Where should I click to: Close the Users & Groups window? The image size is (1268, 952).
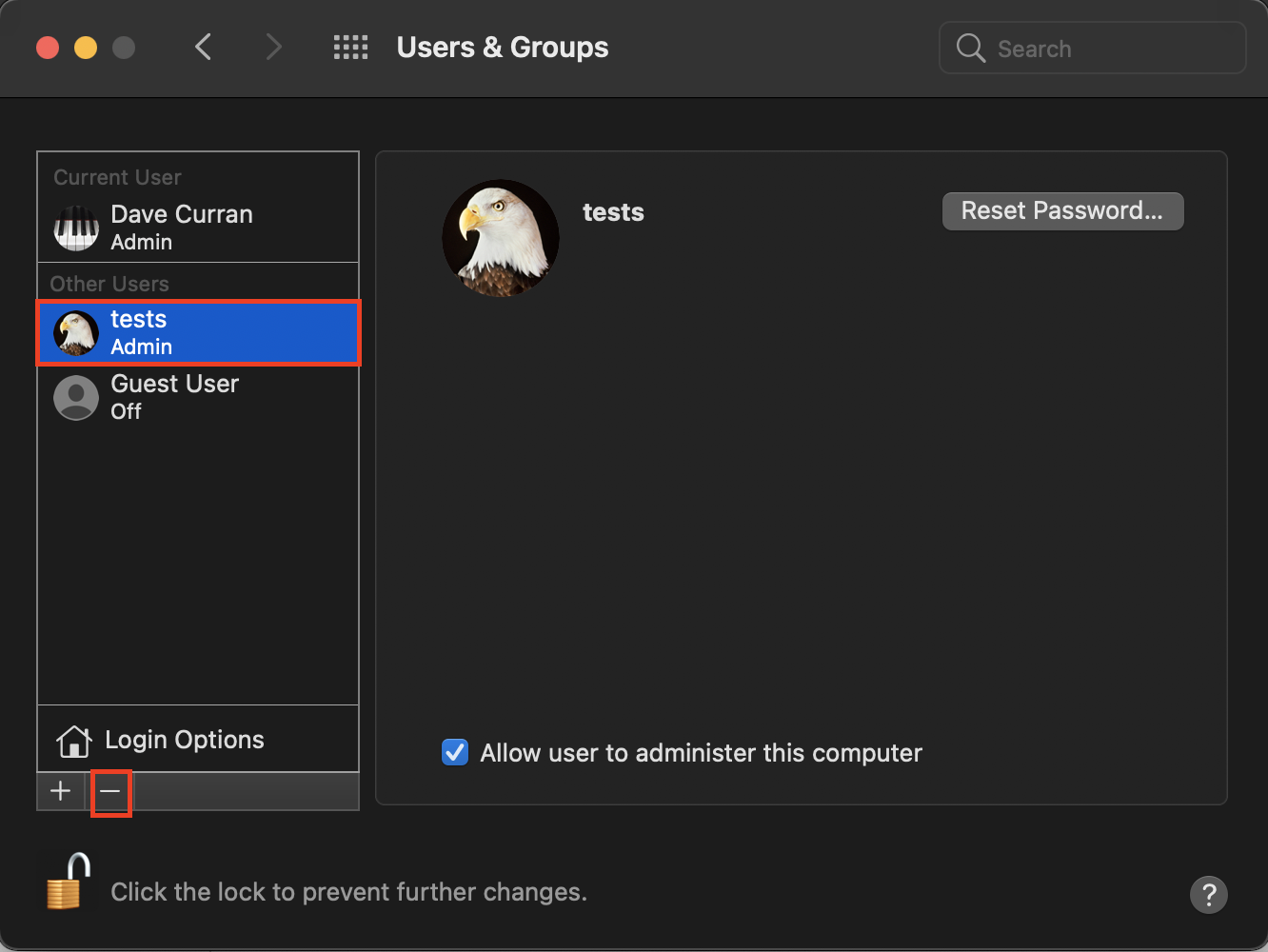coord(48,48)
